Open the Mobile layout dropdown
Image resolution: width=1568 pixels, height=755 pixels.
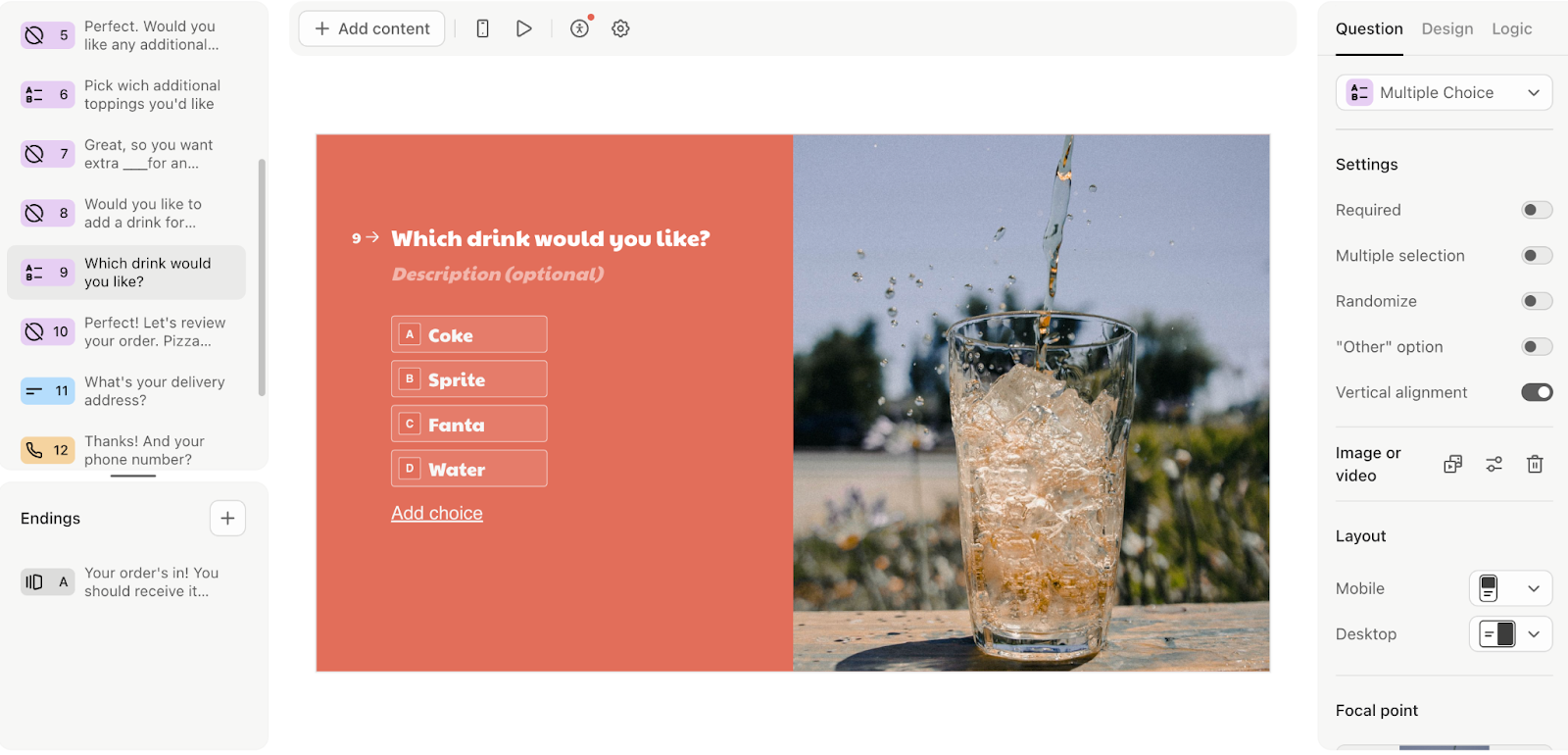[x=1510, y=588]
